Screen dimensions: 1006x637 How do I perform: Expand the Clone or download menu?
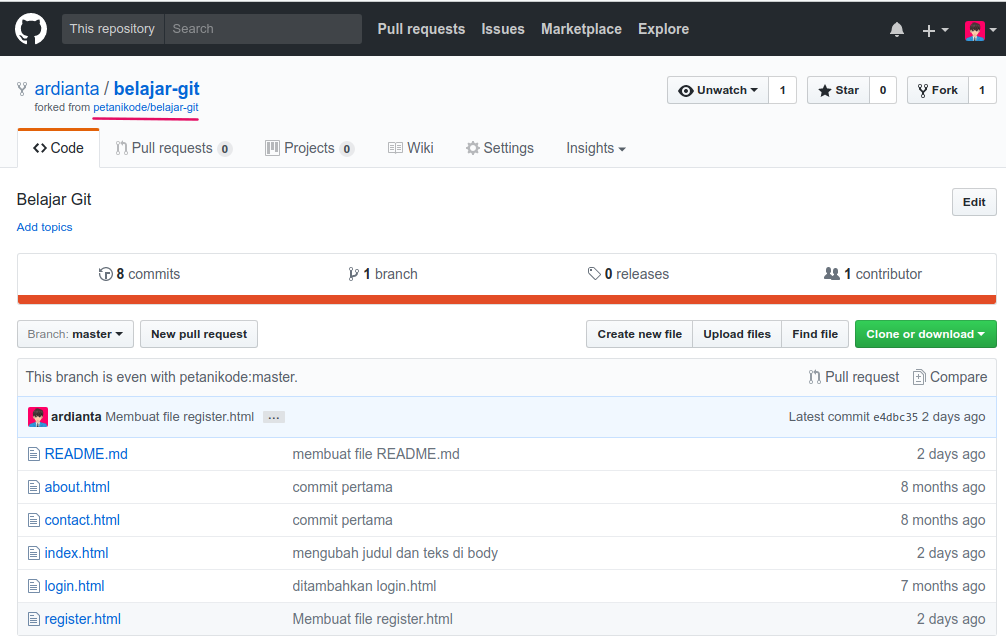(x=925, y=334)
